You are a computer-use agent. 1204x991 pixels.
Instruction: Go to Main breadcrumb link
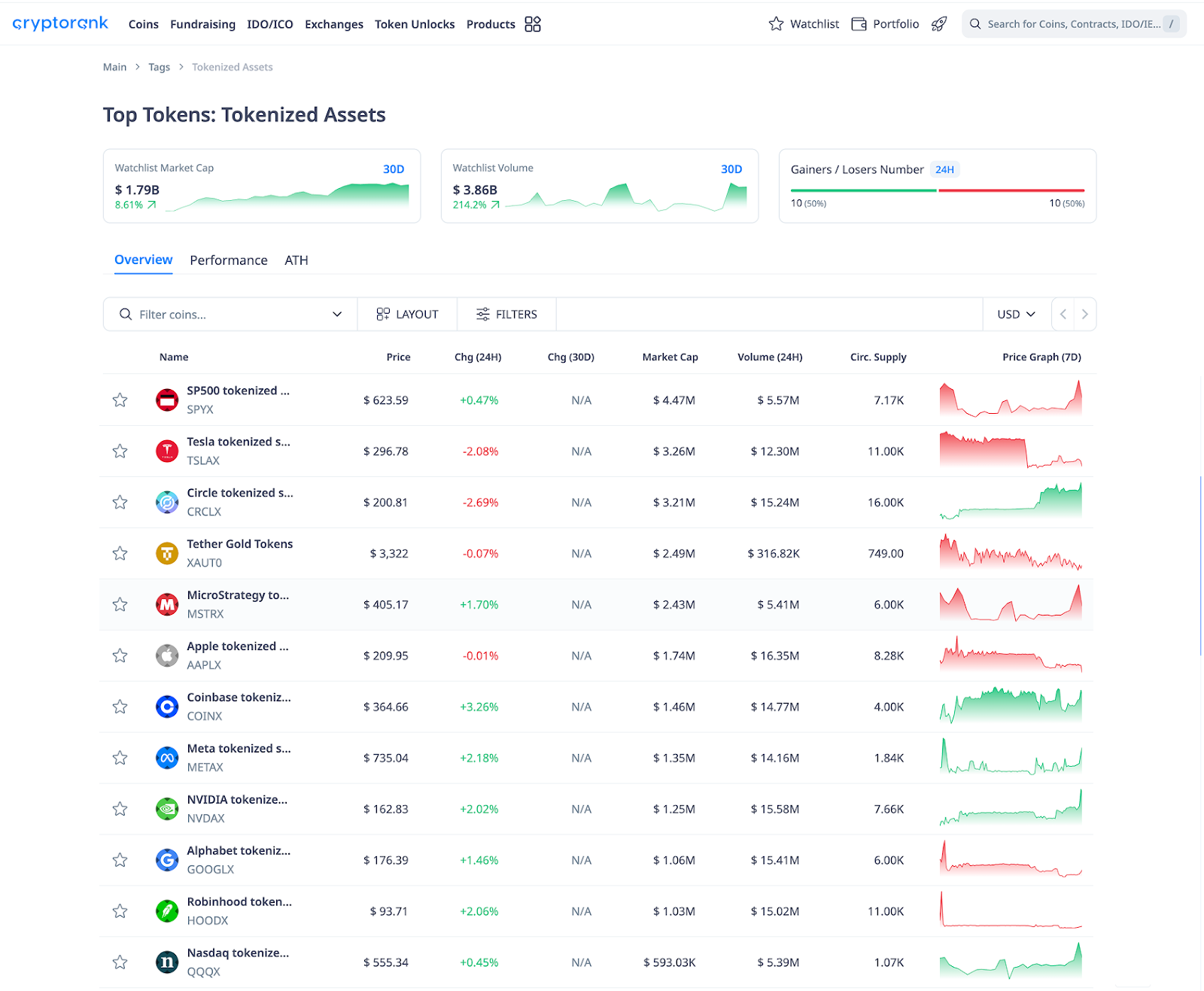pyautogui.click(x=114, y=67)
